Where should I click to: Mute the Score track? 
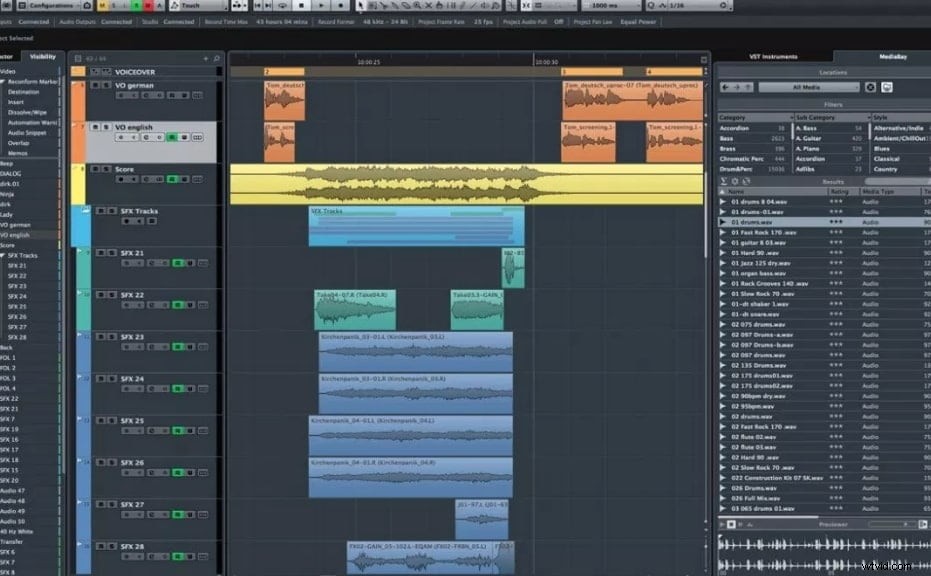[x=95, y=168]
